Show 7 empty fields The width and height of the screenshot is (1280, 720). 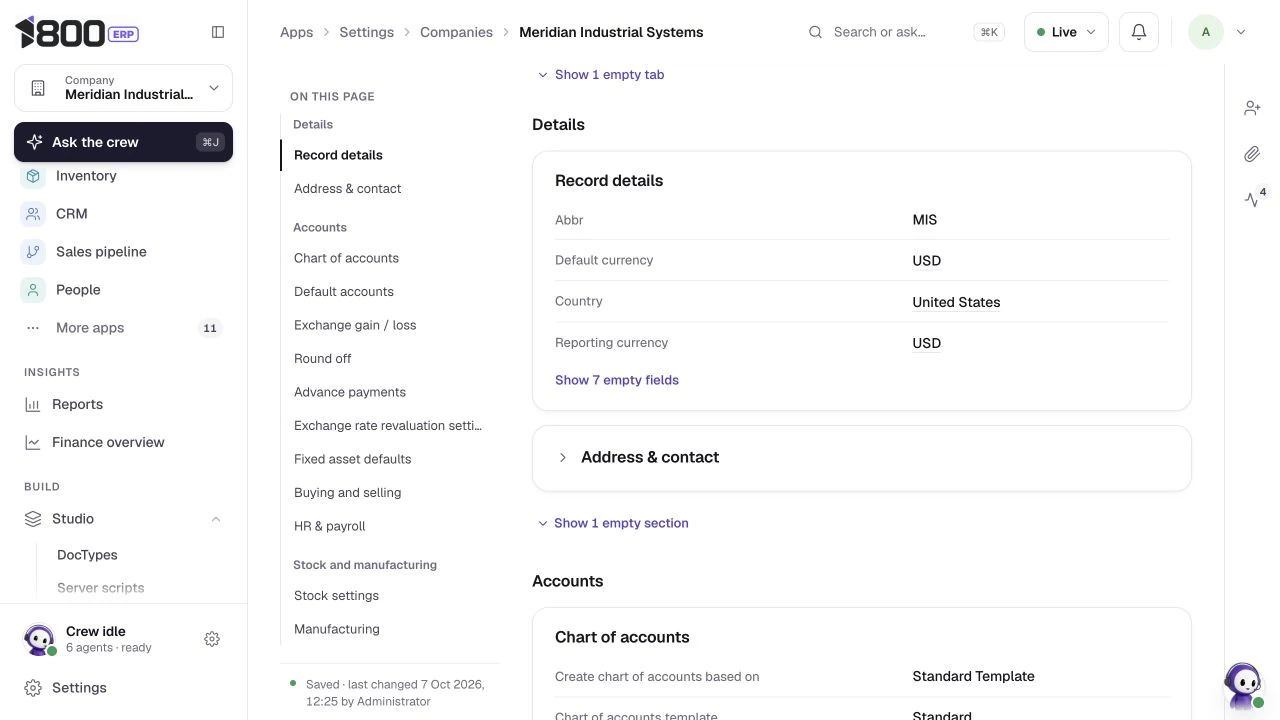617,380
